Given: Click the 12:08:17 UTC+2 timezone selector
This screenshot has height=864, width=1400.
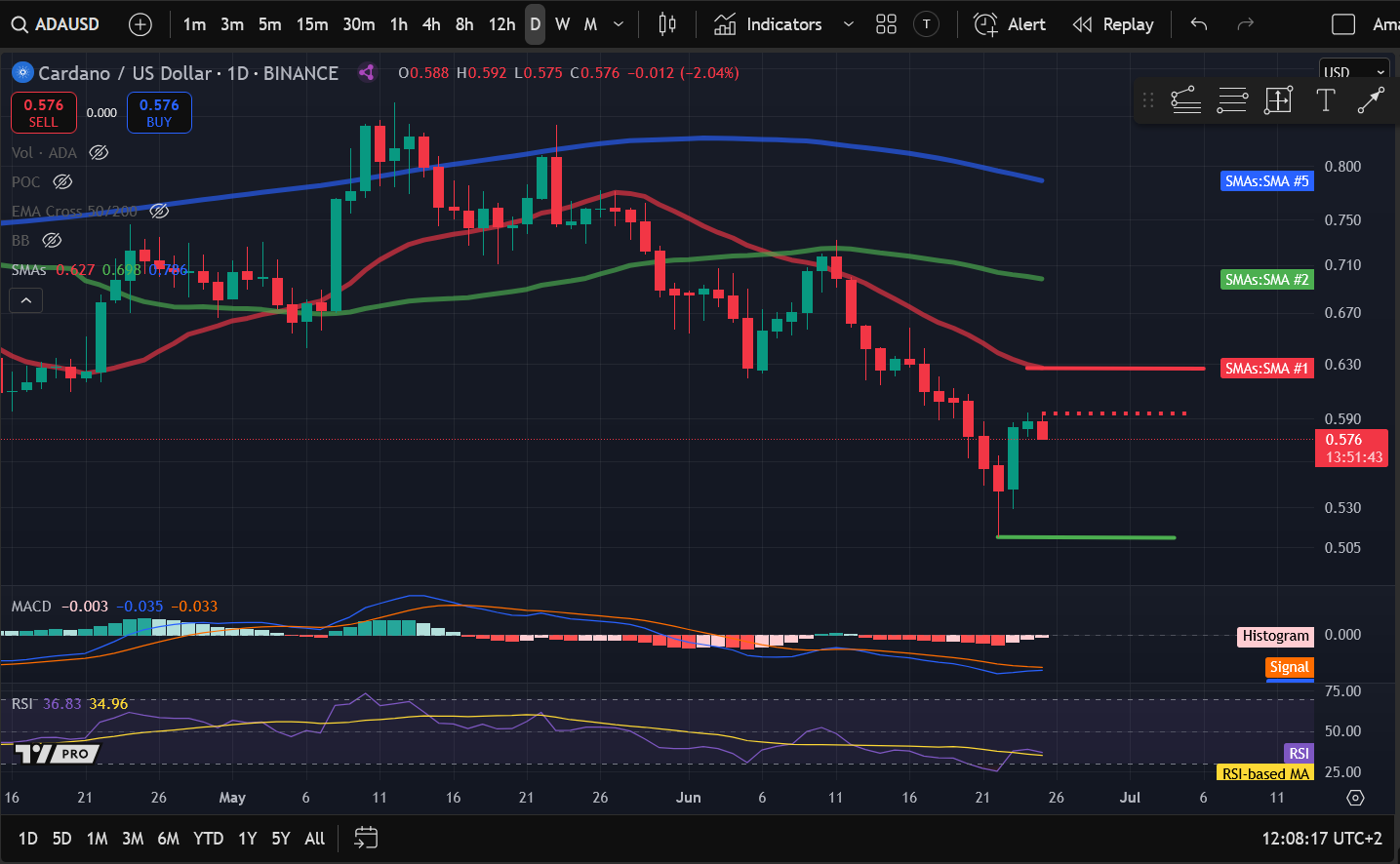Looking at the screenshot, I should tap(1322, 839).
